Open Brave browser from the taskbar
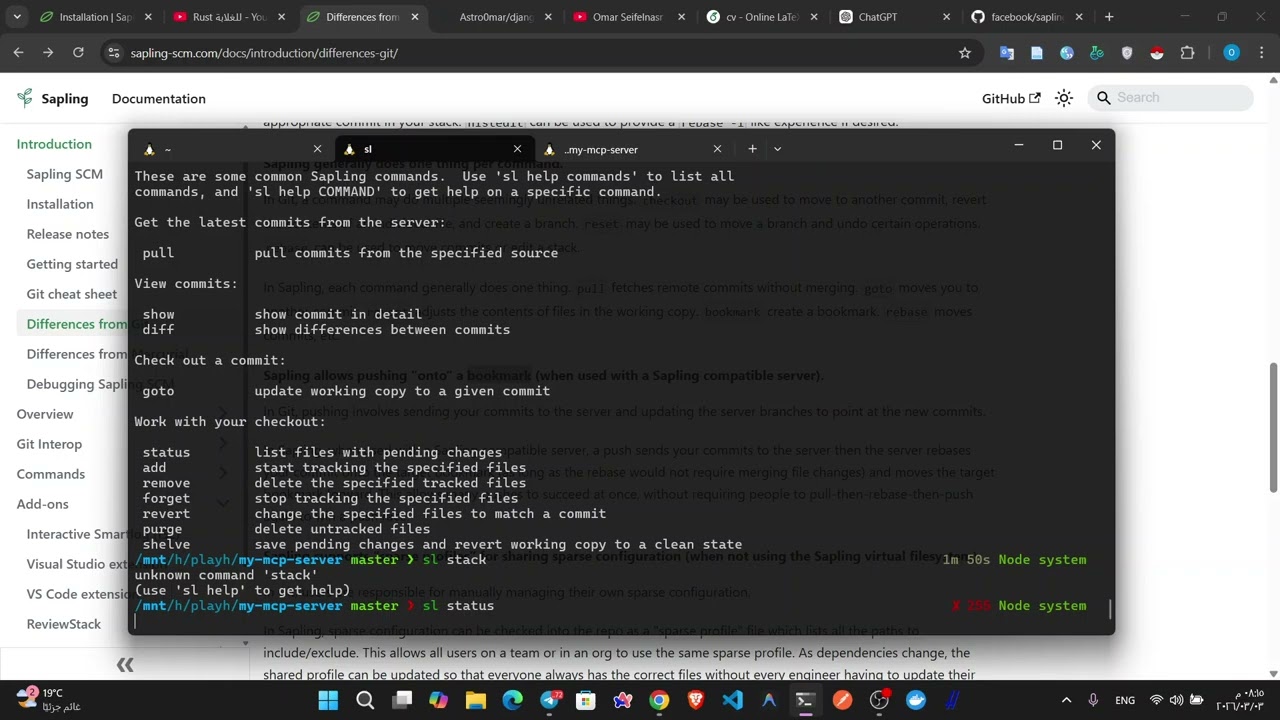Image resolution: width=1280 pixels, height=720 pixels. coord(695,700)
